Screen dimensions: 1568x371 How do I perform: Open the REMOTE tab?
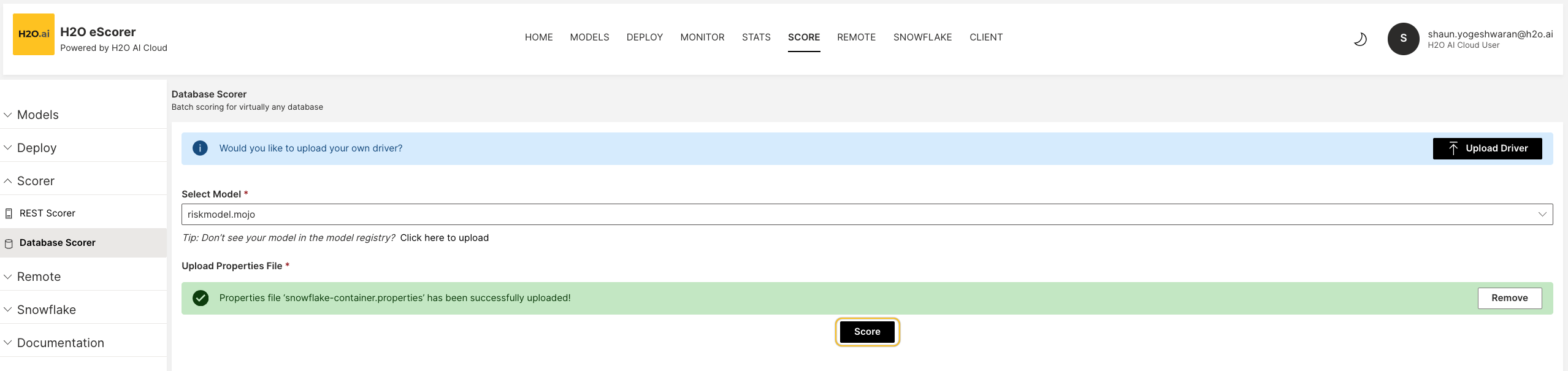point(856,37)
